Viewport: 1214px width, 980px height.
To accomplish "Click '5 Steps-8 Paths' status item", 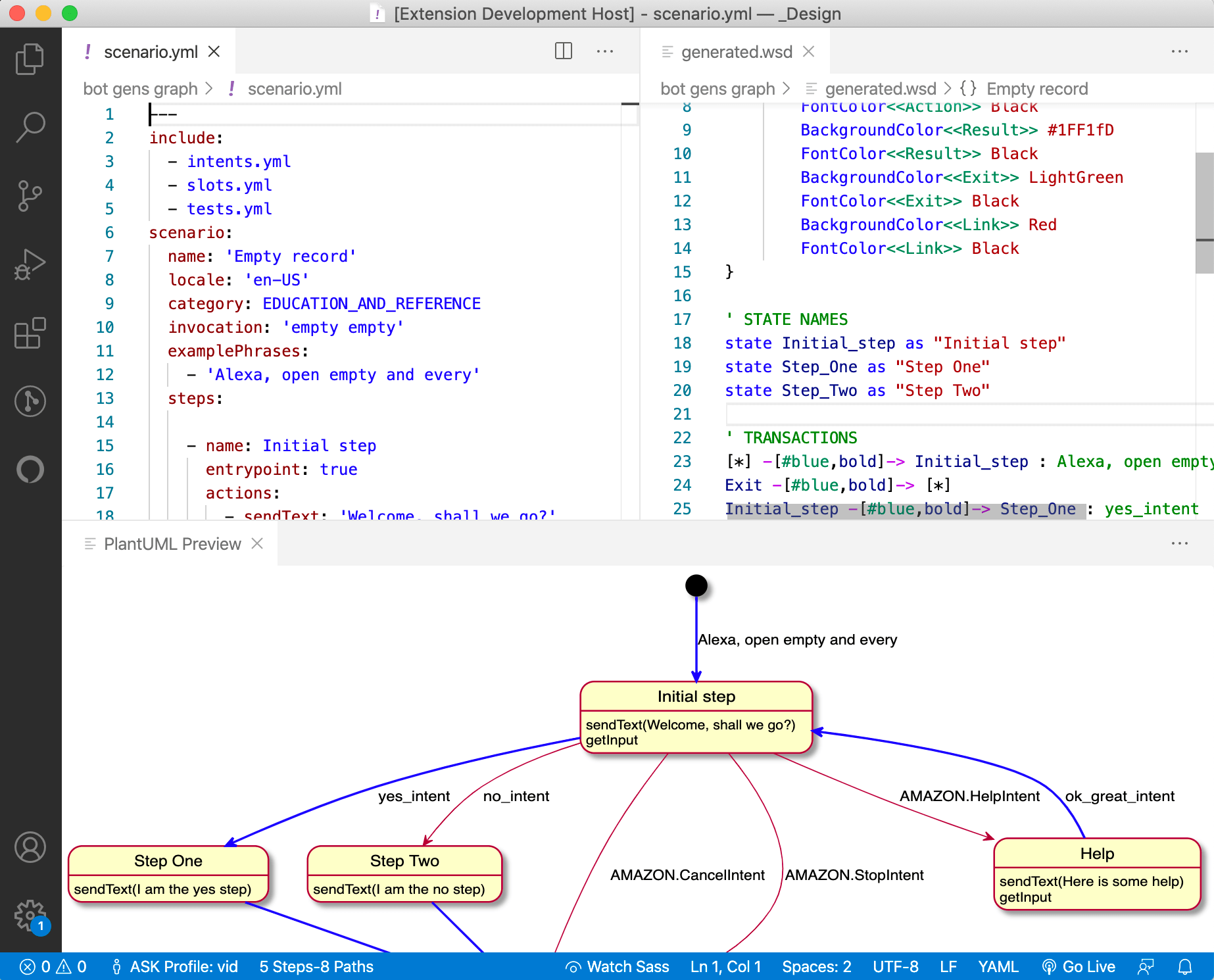I will pyautogui.click(x=316, y=966).
